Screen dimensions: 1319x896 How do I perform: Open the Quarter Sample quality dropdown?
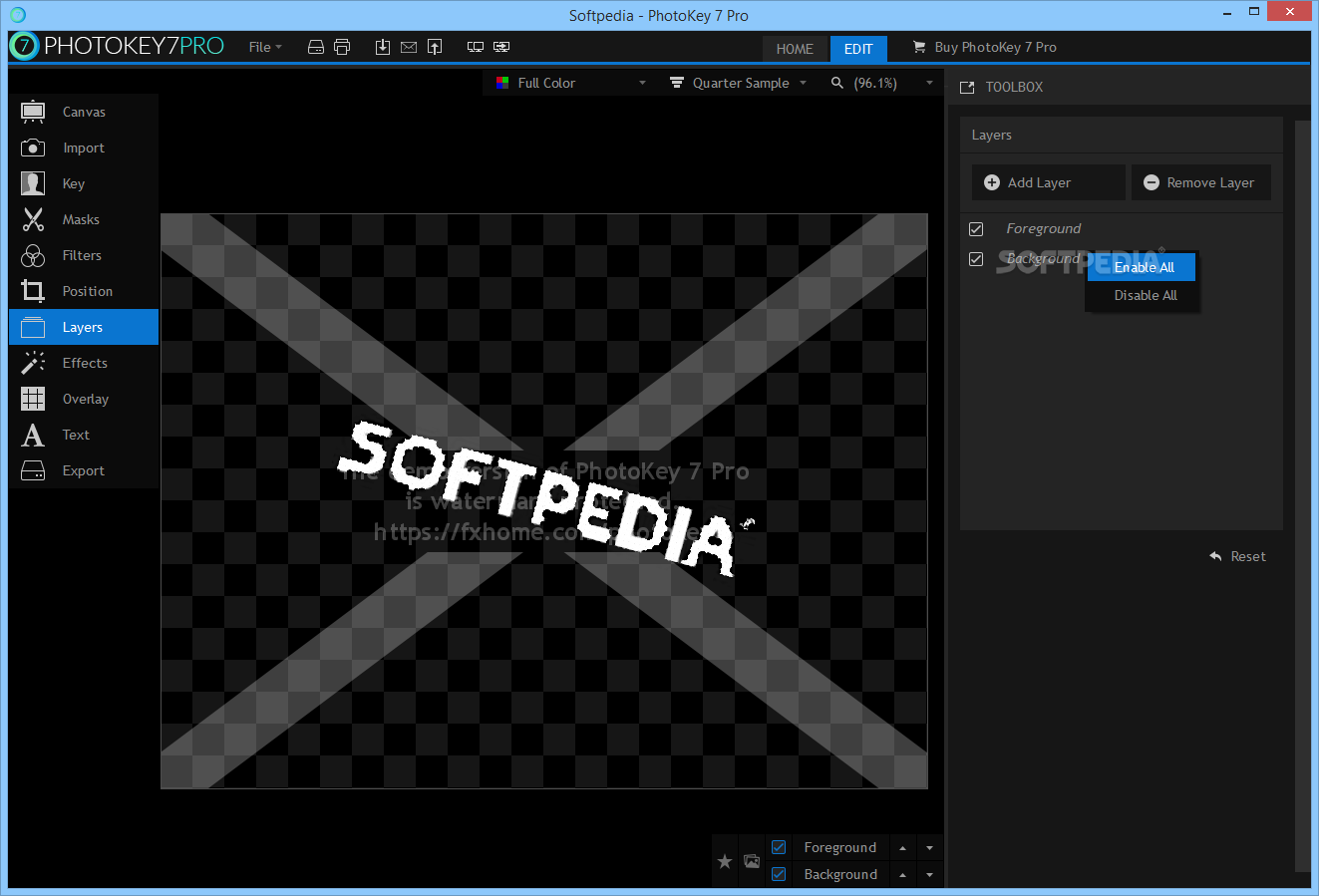click(738, 83)
